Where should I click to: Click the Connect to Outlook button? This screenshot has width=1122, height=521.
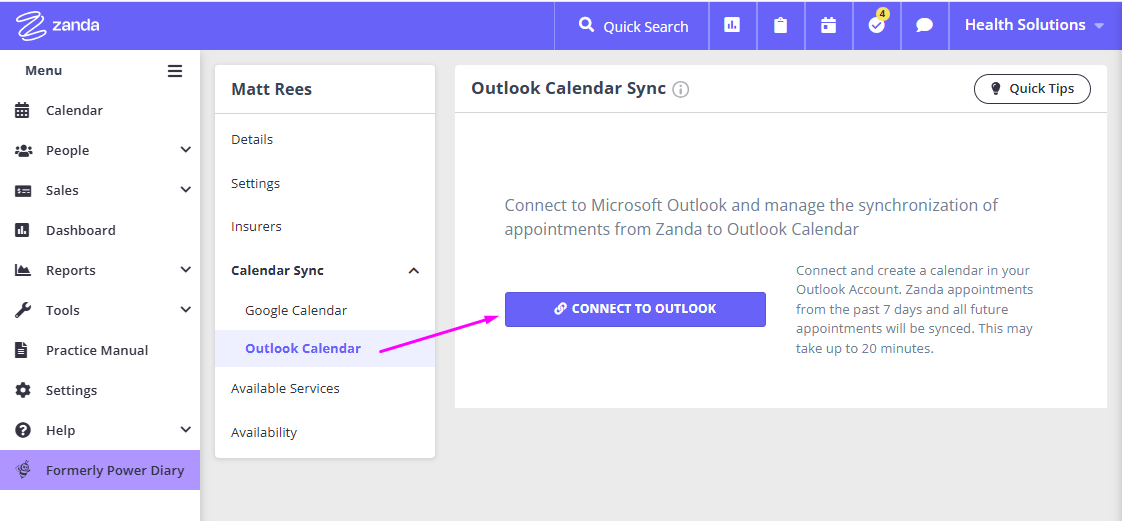(635, 309)
